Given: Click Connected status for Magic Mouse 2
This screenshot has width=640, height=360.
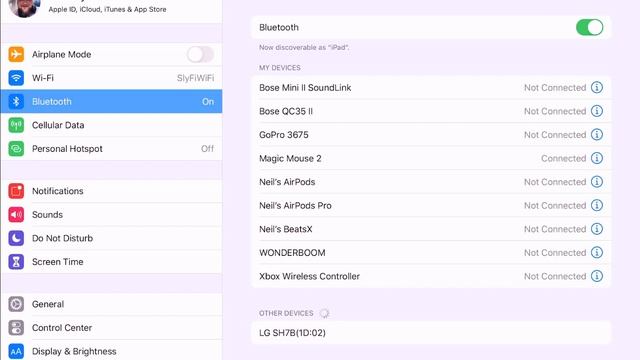Looking at the screenshot, I should point(563,158).
